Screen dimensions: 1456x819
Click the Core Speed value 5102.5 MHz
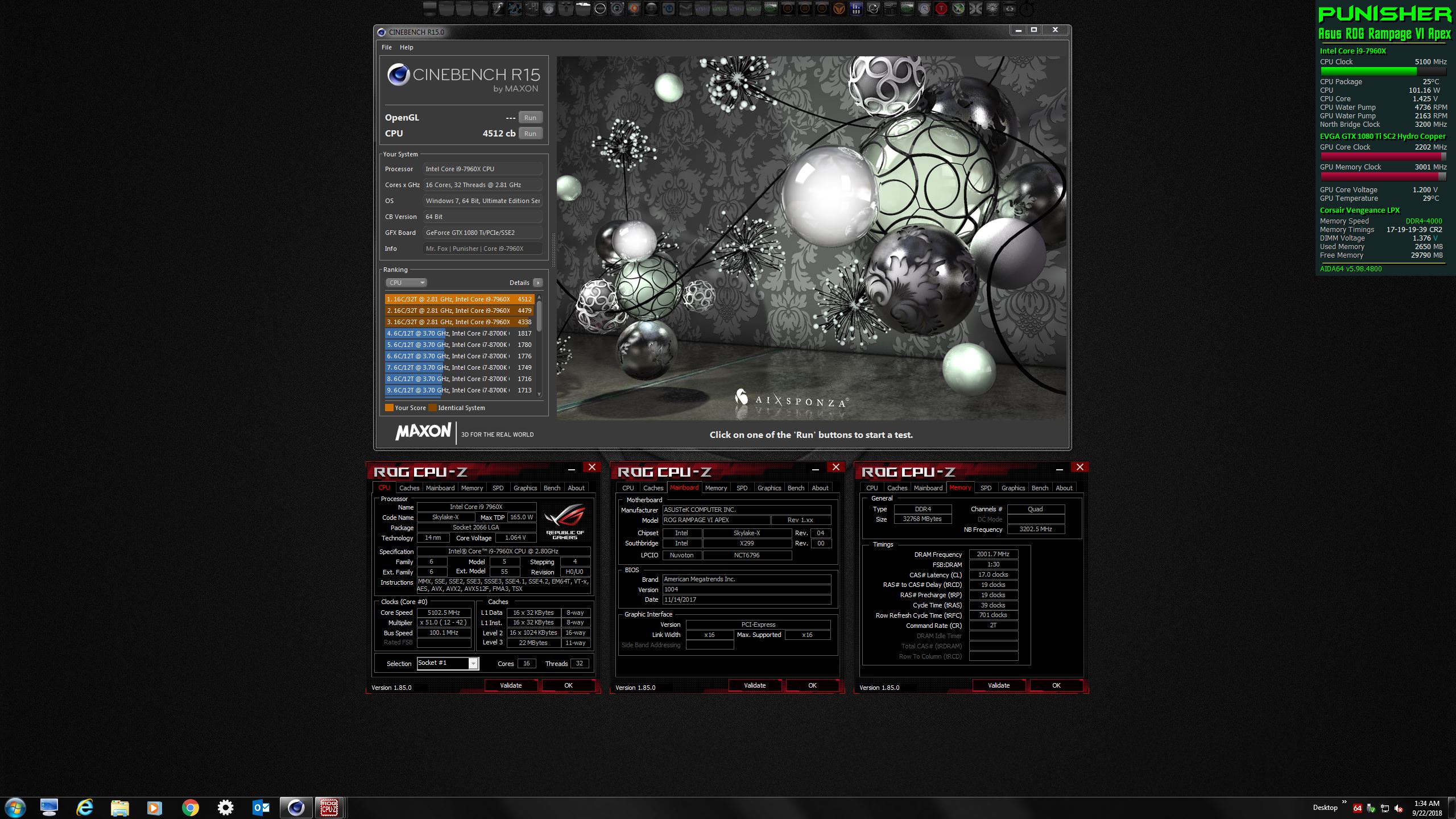click(444, 613)
